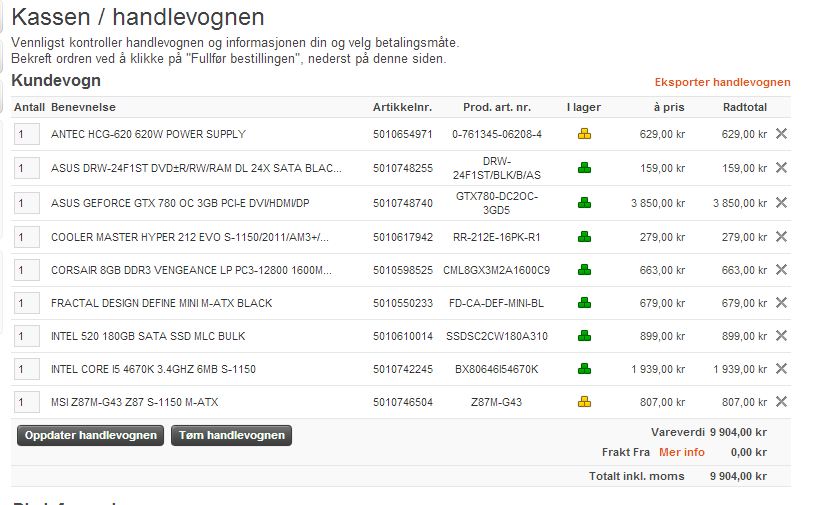The image size is (819, 505).
Task: Click product code SSDSC2CW180A310
Action: (497, 336)
